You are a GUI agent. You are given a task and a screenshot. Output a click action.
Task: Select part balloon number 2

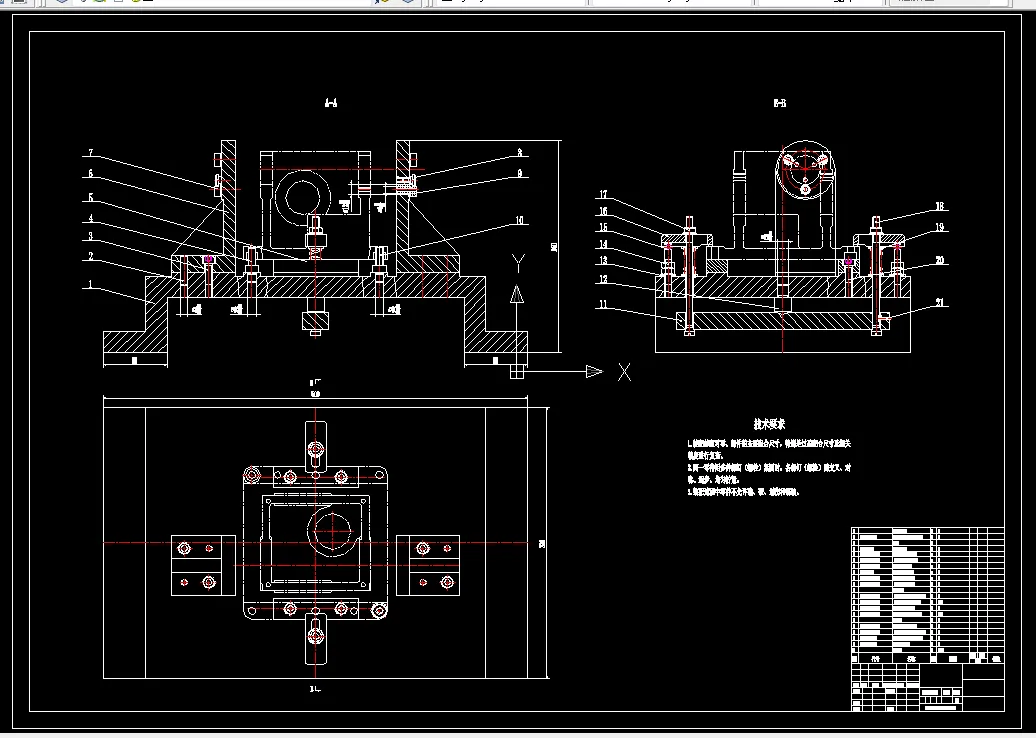91,256
